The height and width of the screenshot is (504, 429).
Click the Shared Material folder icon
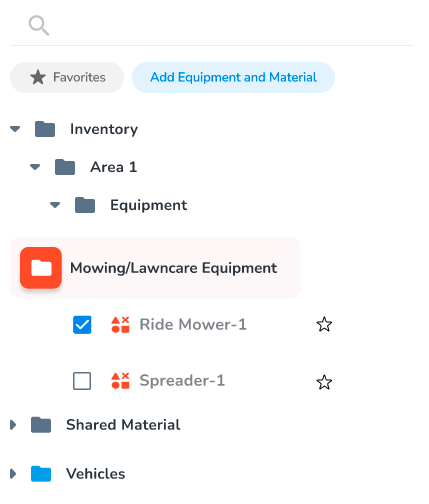click(41, 425)
